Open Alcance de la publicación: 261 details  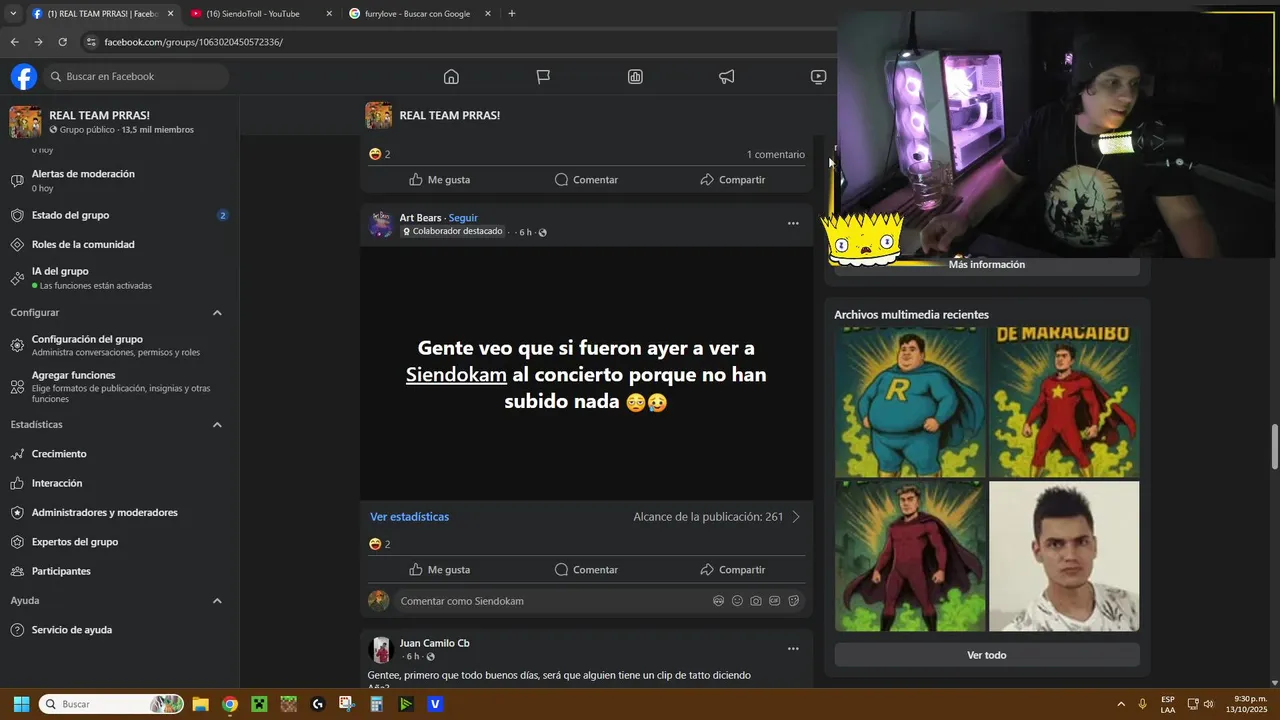click(717, 517)
